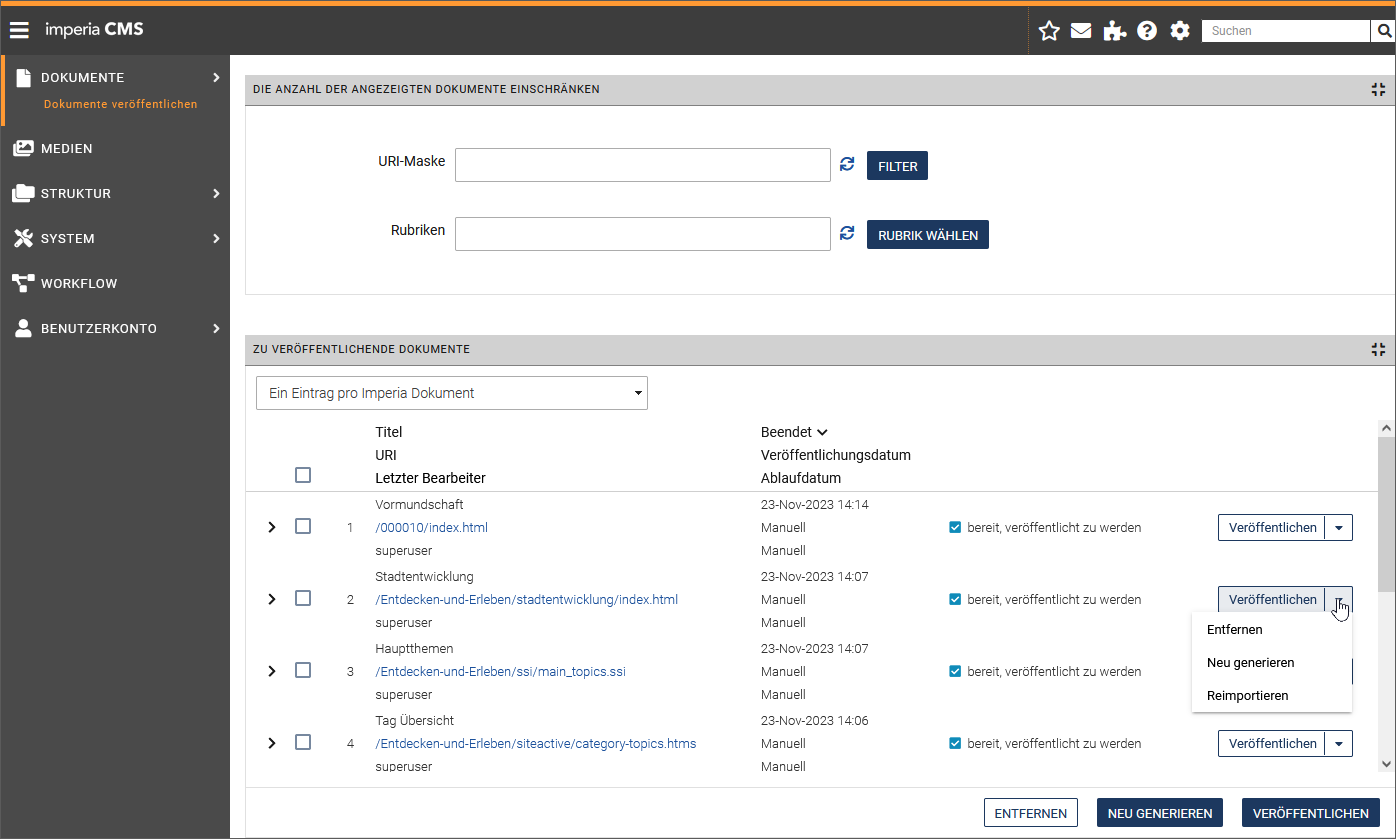Expand the Stadtentwicklung row details

272,599
